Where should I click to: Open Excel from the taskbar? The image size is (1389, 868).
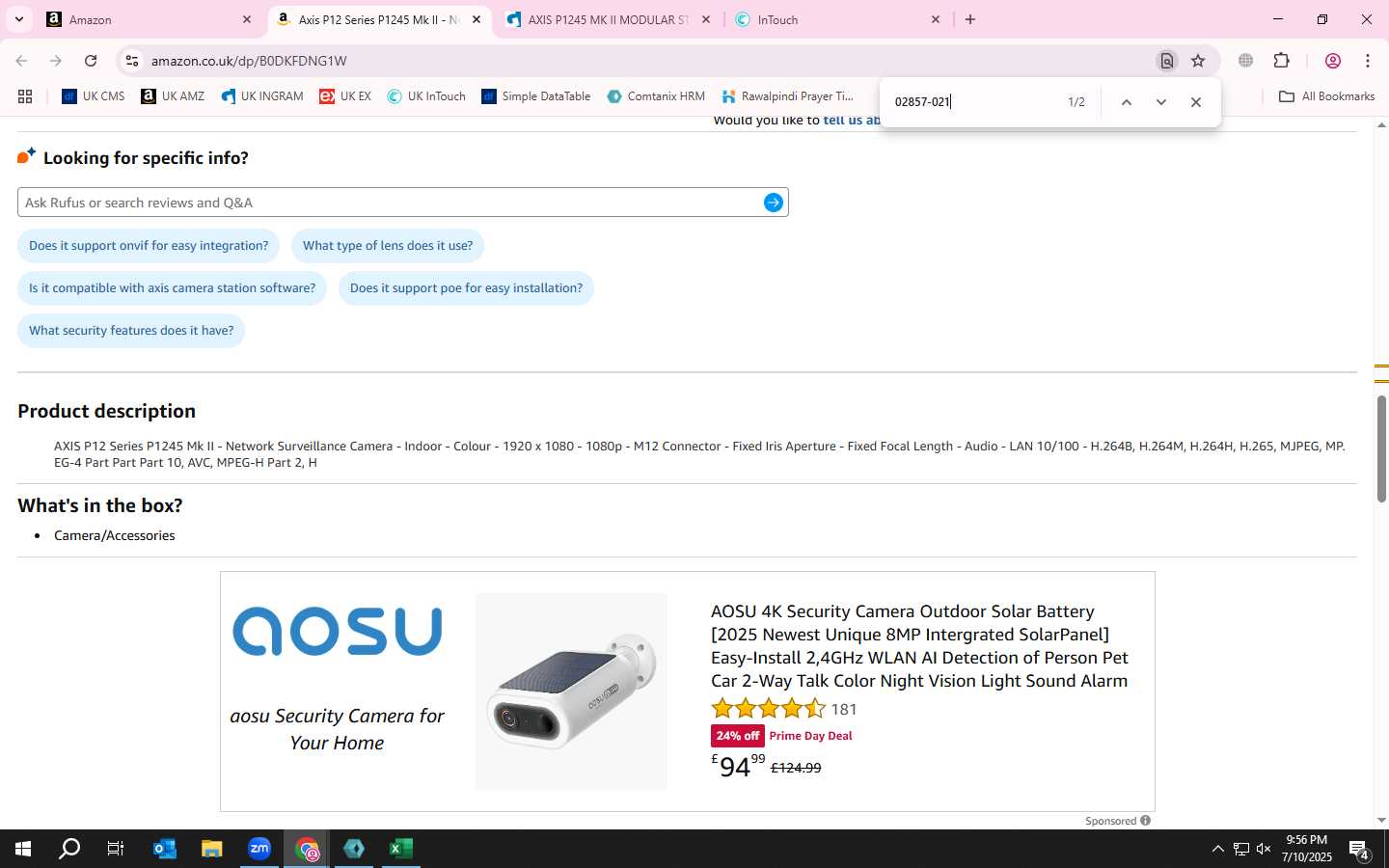tap(401, 849)
